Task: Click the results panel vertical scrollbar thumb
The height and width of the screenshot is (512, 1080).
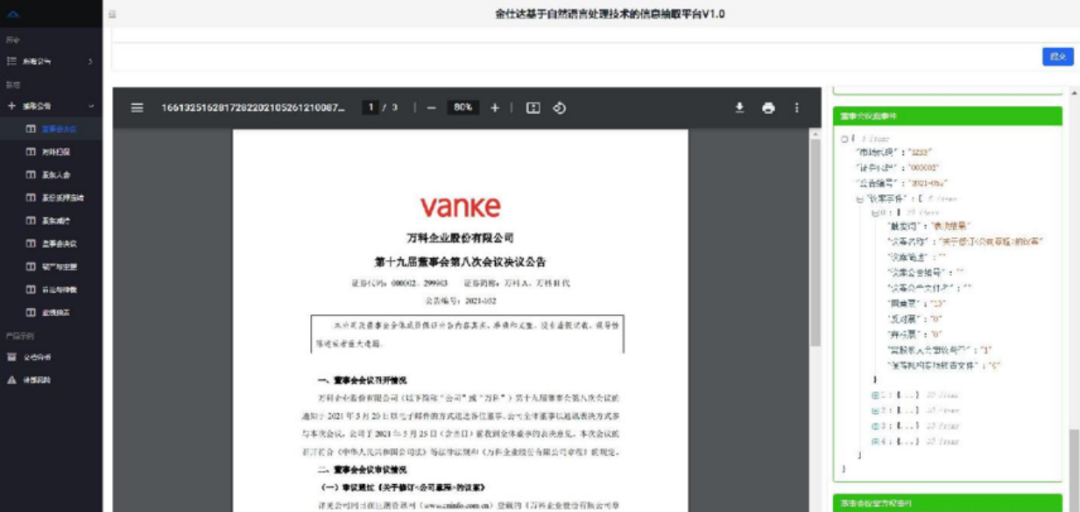Action: pyautogui.click(x=1074, y=469)
